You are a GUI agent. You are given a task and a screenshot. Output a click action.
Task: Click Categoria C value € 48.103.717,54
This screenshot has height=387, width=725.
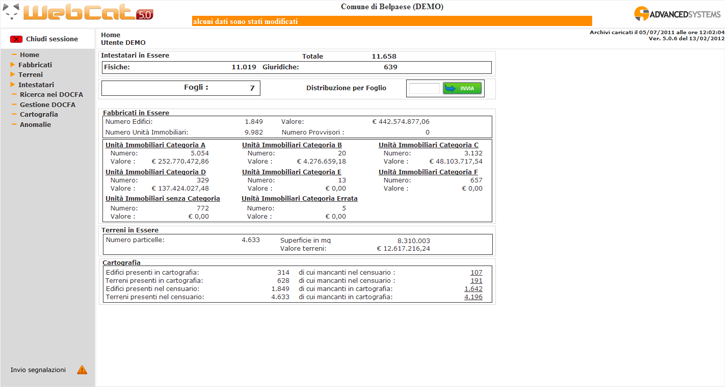(456, 161)
